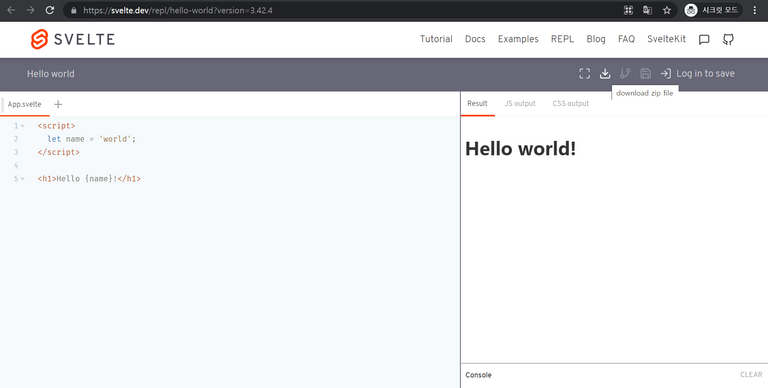The image size is (768, 388).
Task: Click the 'world' string in code
Action: pyautogui.click(x=115, y=139)
